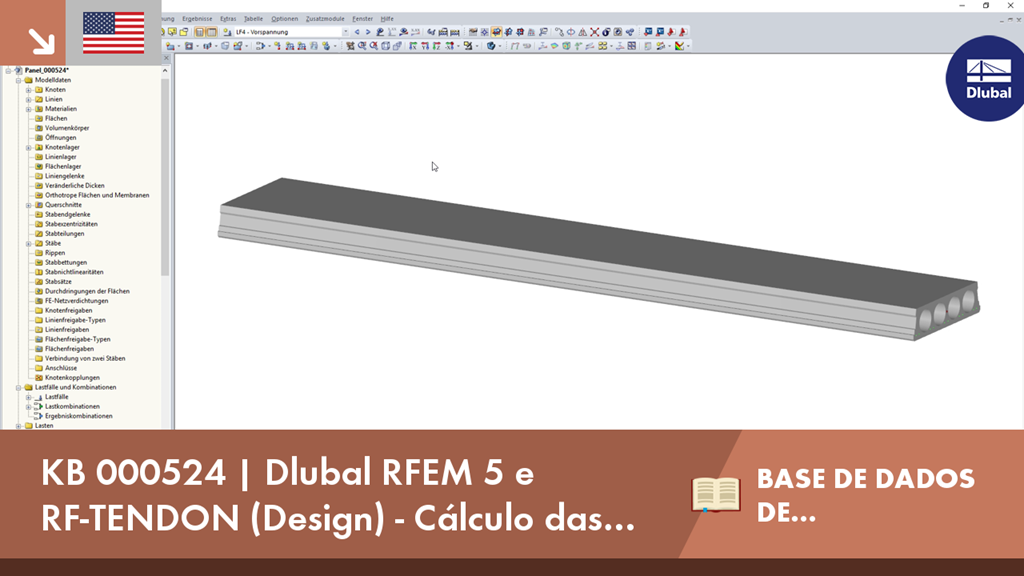
Task: Collapse Lastfälle und Kombinationen node
Action: [19, 387]
